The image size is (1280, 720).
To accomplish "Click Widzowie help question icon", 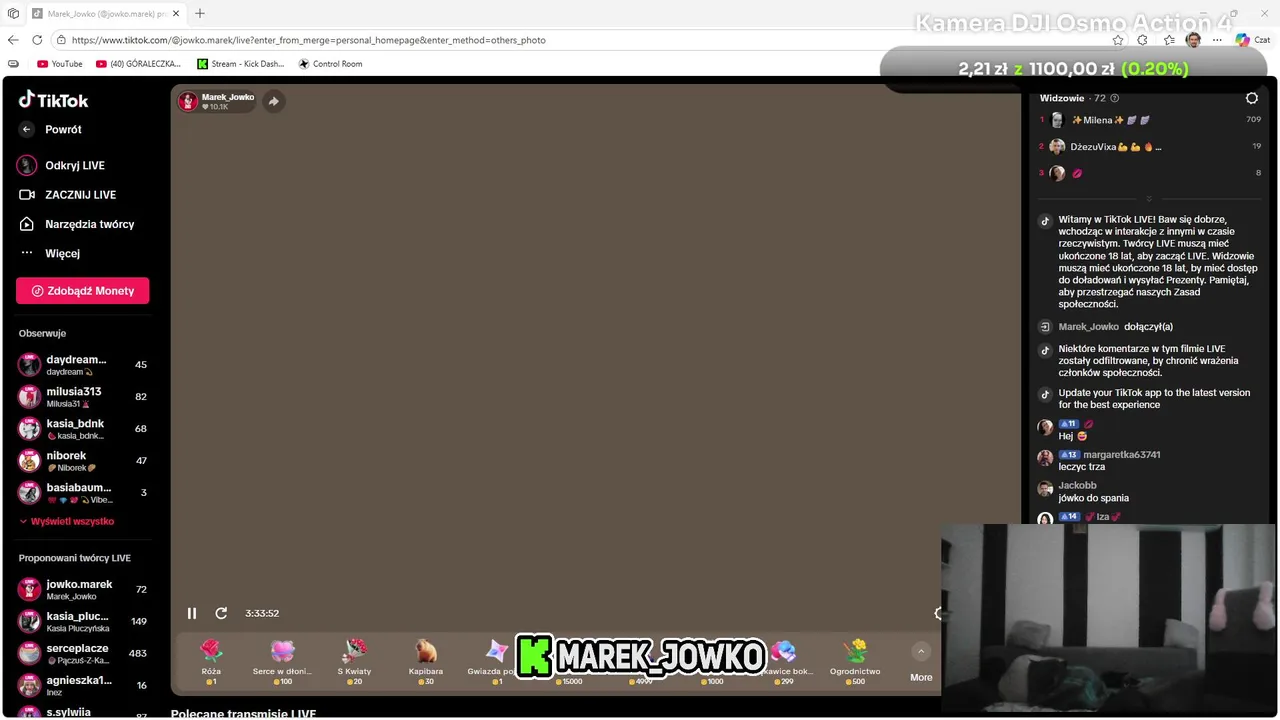I will pos(1115,98).
